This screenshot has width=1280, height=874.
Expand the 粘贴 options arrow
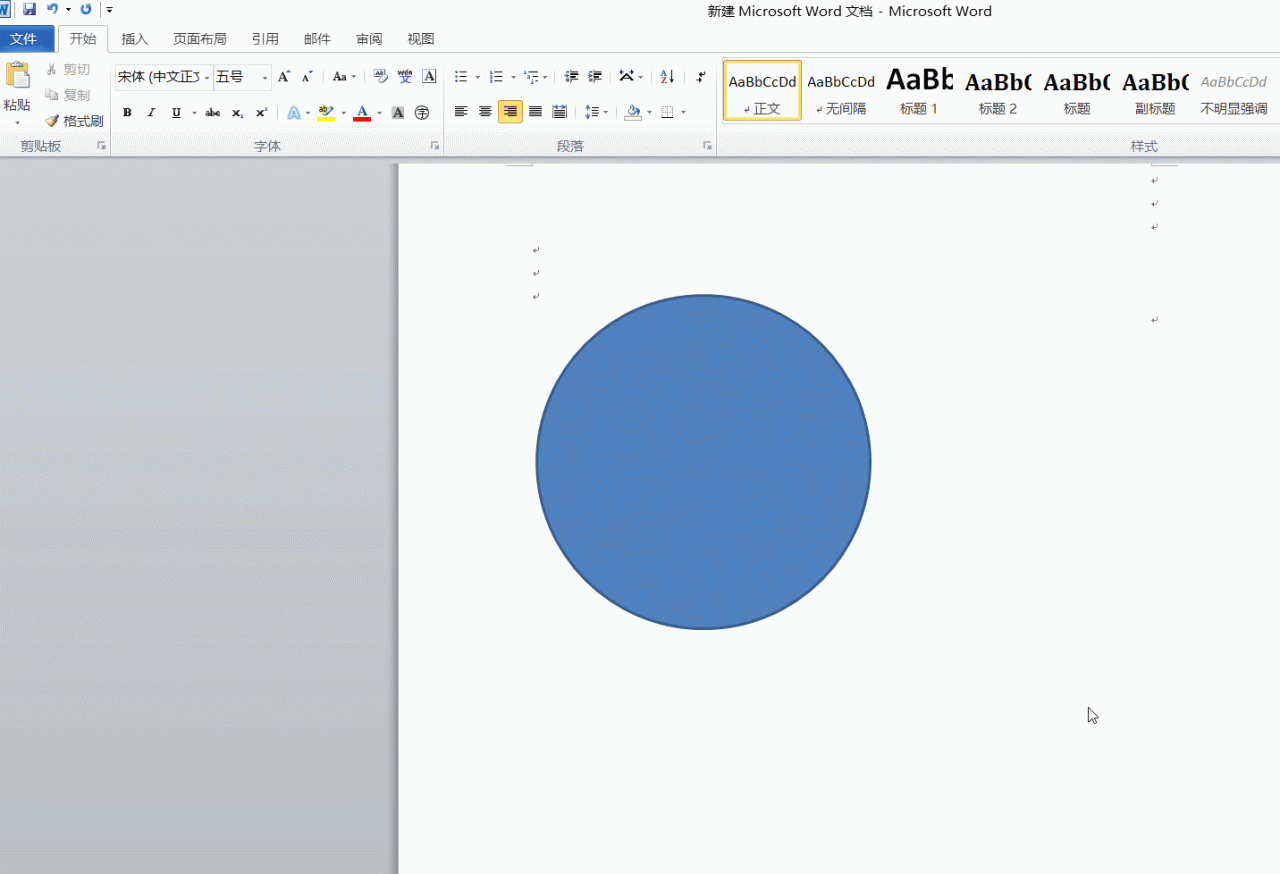[17, 123]
